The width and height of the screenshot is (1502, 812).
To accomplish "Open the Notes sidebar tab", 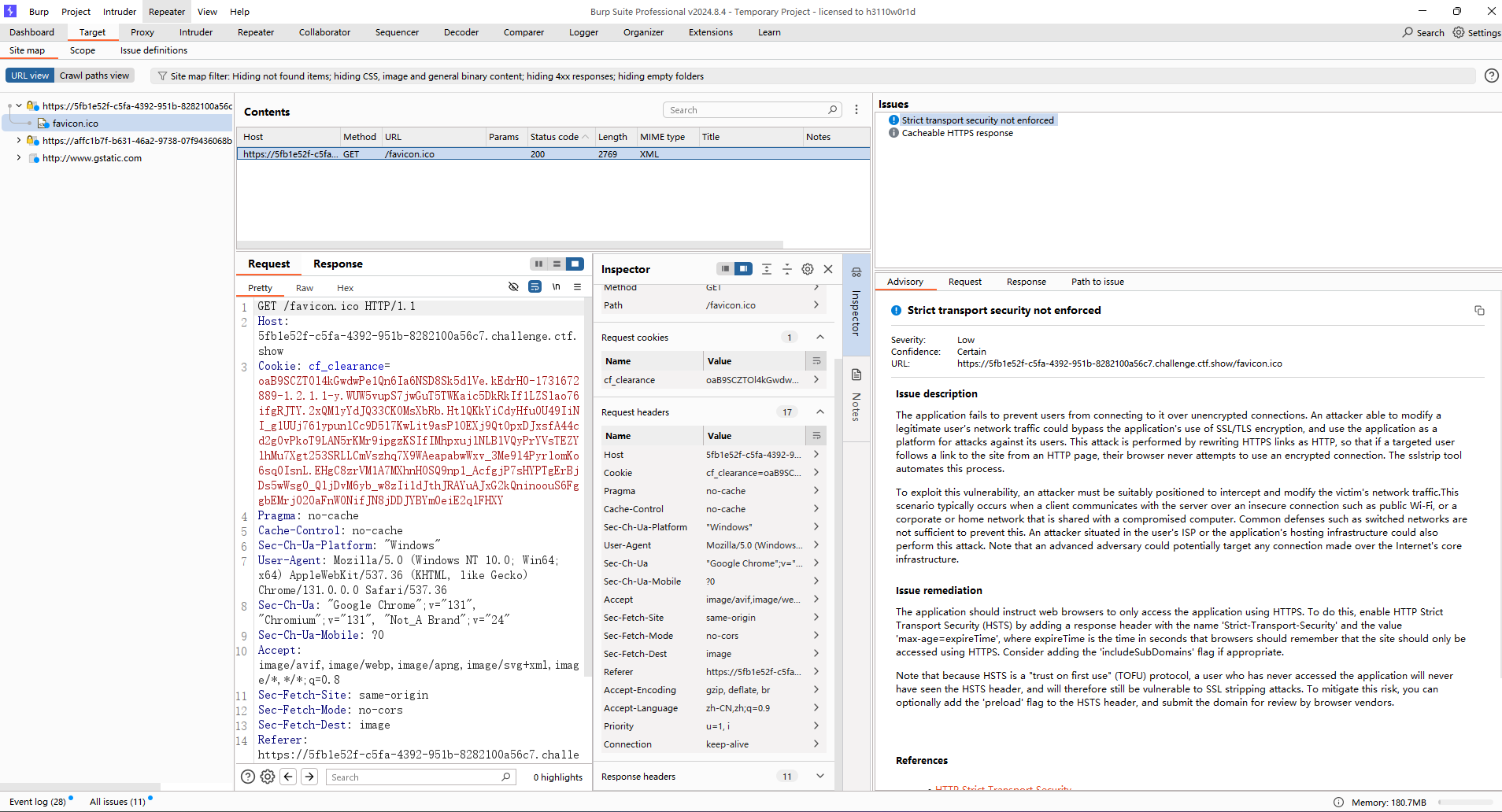I will click(856, 397).
